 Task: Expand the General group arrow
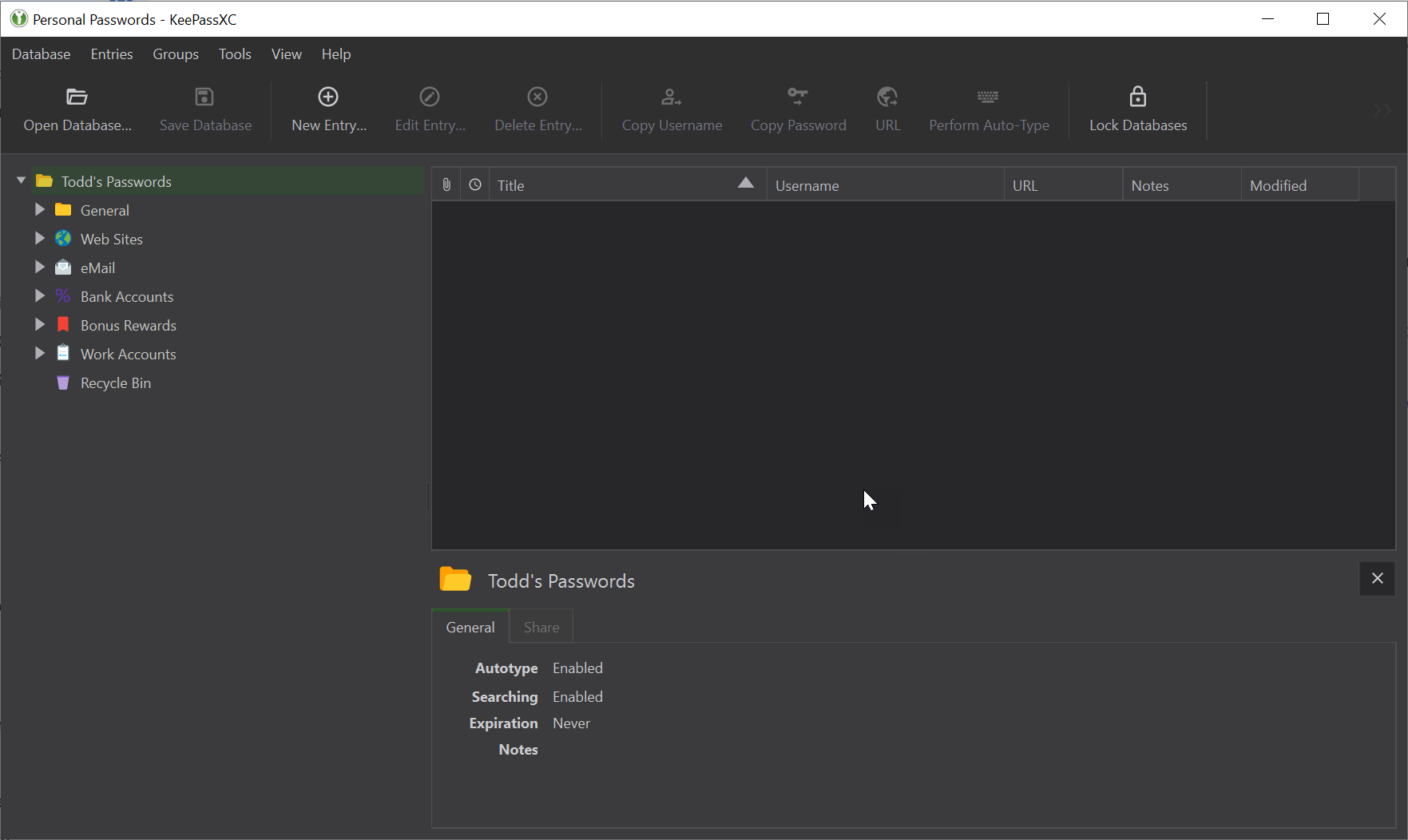click(39, 209)
